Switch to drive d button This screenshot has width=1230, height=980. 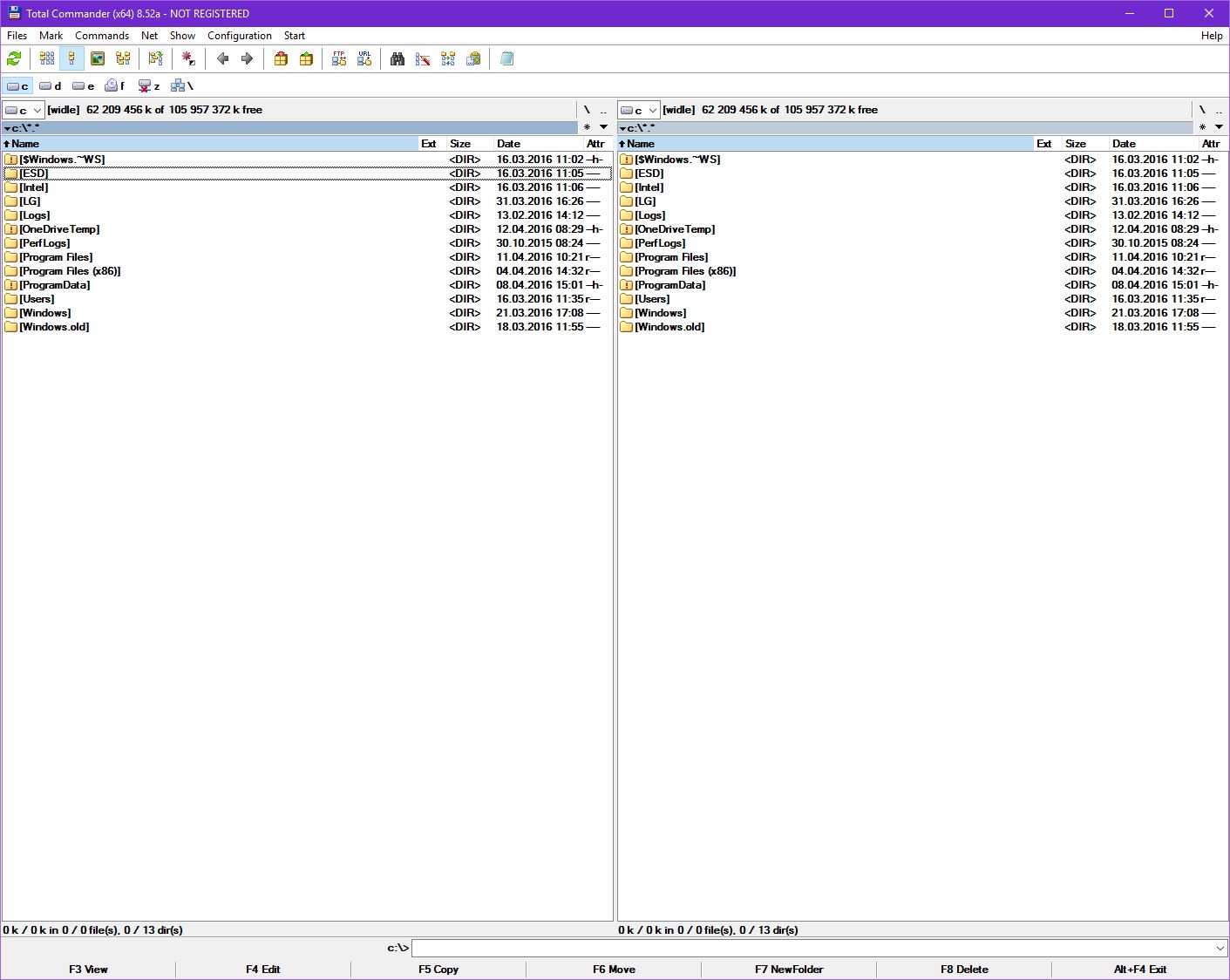pos(51,85)
